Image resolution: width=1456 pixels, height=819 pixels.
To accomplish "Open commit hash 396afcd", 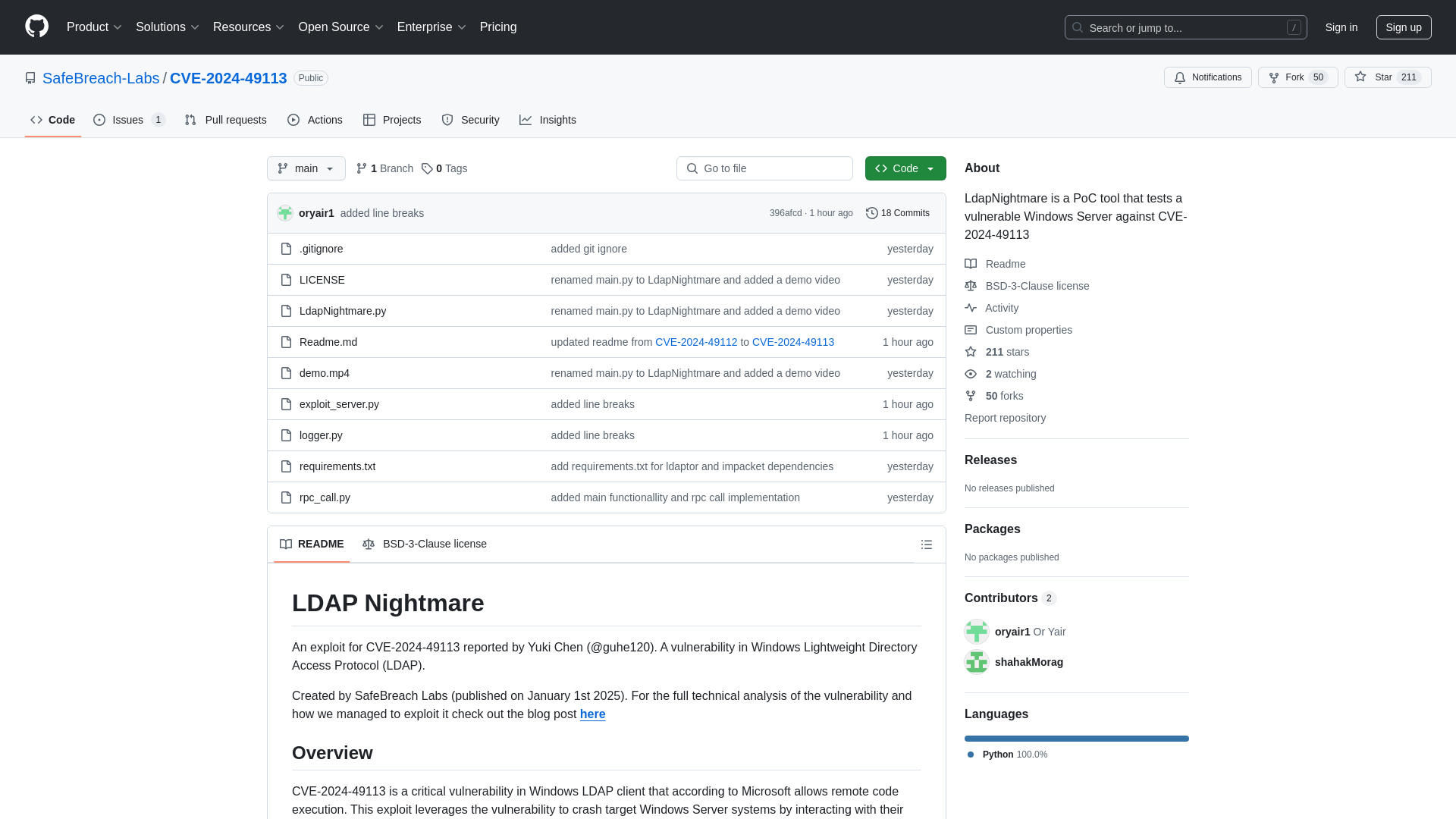I will pyautogui.click(x=786, y=213).
